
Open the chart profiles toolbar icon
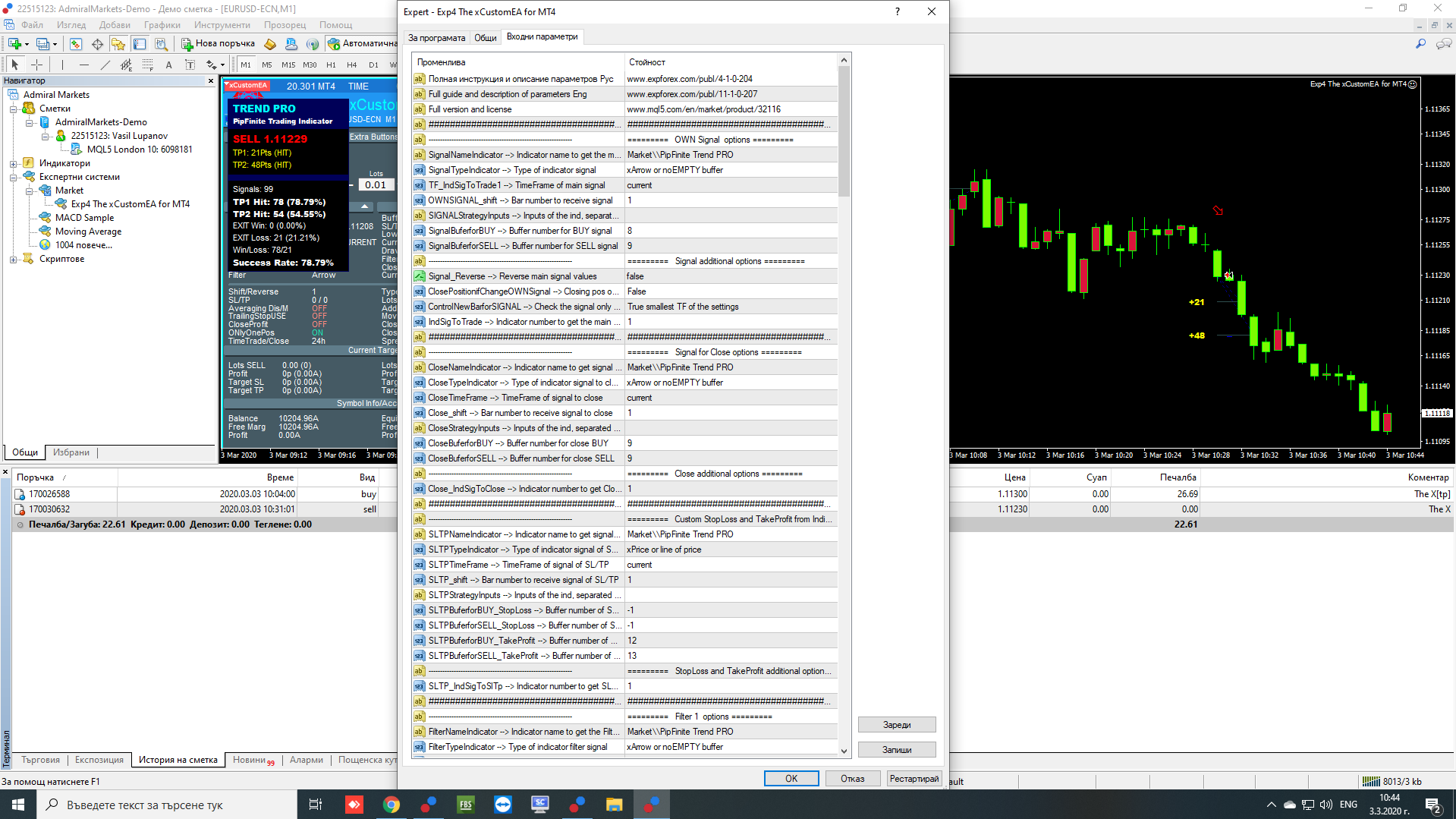[43, 44]
